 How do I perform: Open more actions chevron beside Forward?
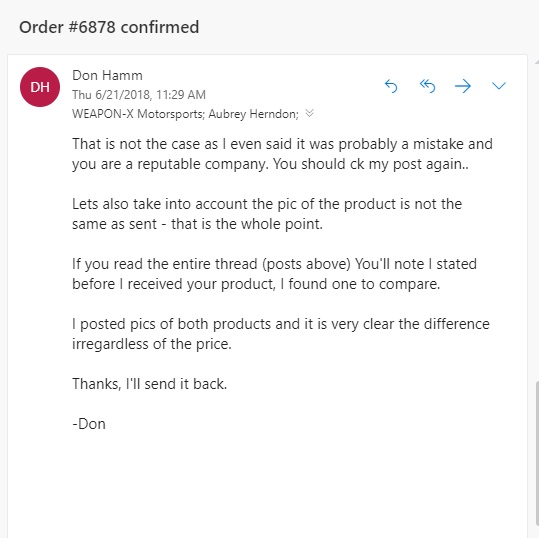point(499,86)
